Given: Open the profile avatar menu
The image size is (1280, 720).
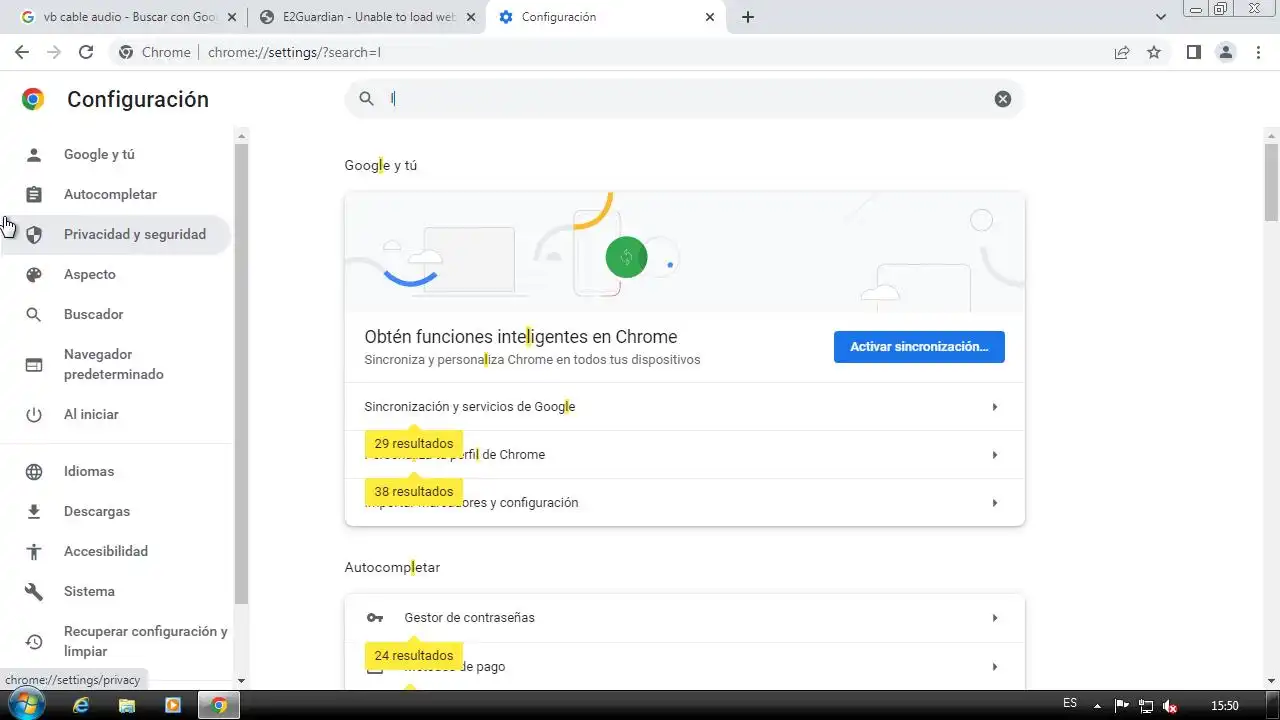Looking at the screenshot, I should coord(1226,52).
